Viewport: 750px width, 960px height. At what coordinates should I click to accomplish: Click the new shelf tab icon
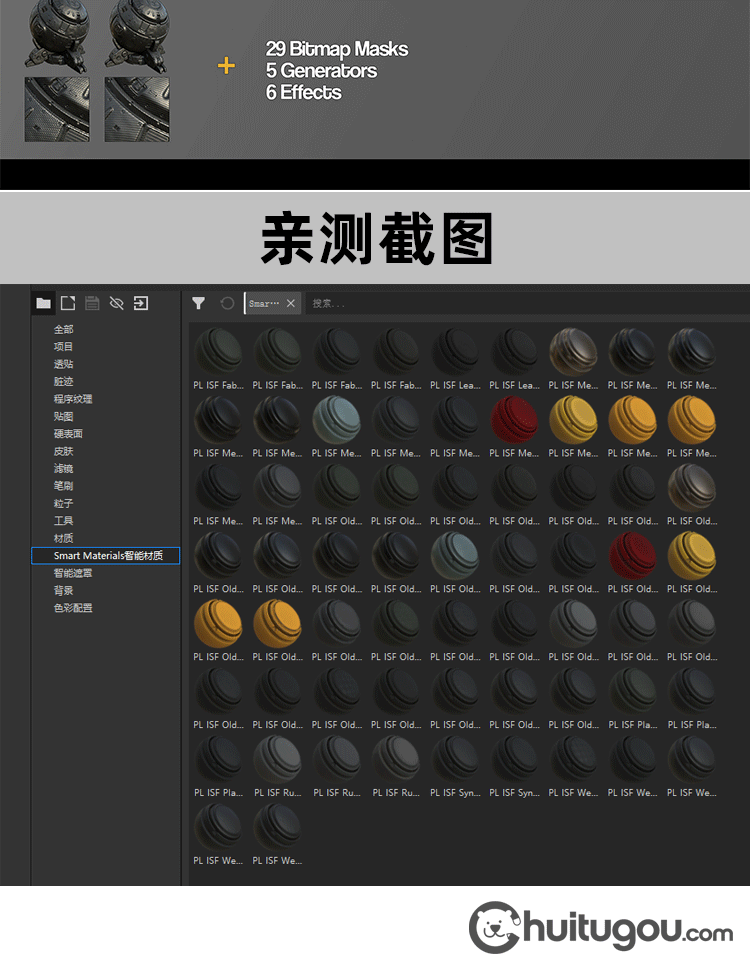(x=68, y=303)
